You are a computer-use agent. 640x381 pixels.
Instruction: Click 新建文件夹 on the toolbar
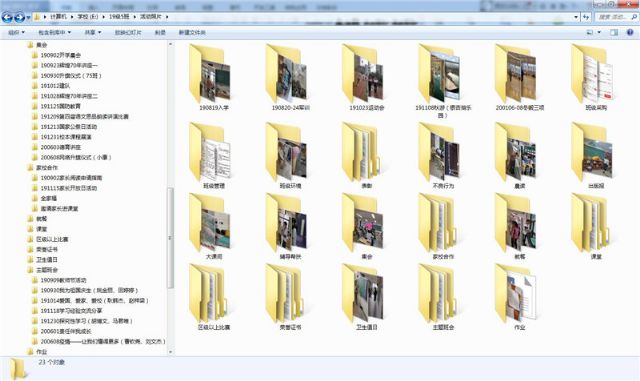192,32
